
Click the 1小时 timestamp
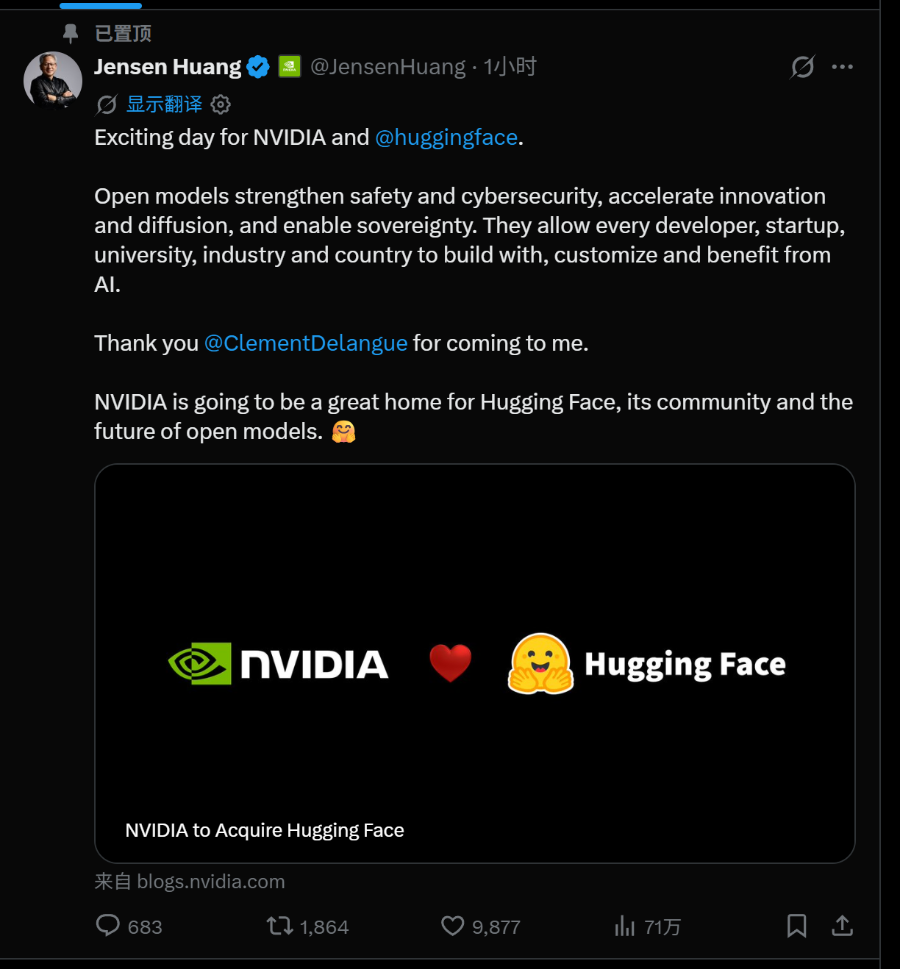point(510,66)
